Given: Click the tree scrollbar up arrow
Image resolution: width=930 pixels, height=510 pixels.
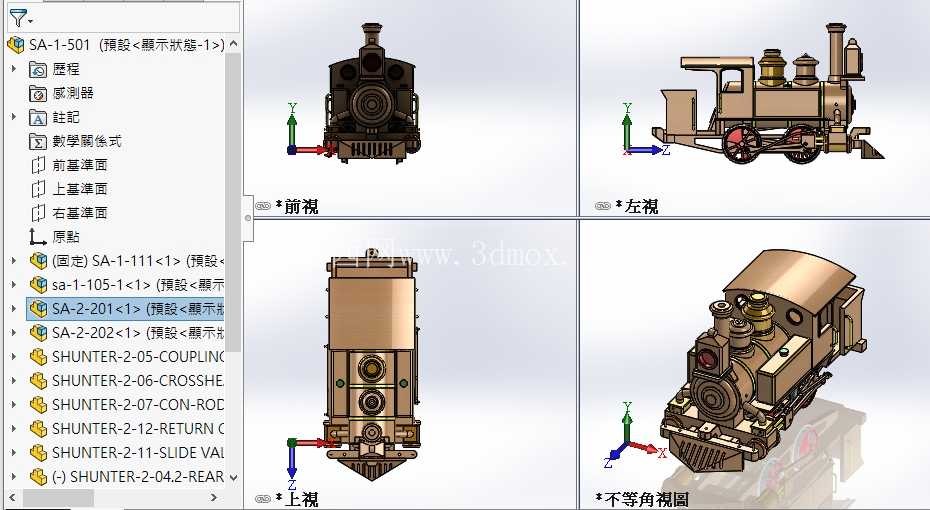Looking at the screenshot, I should (233, 44).
